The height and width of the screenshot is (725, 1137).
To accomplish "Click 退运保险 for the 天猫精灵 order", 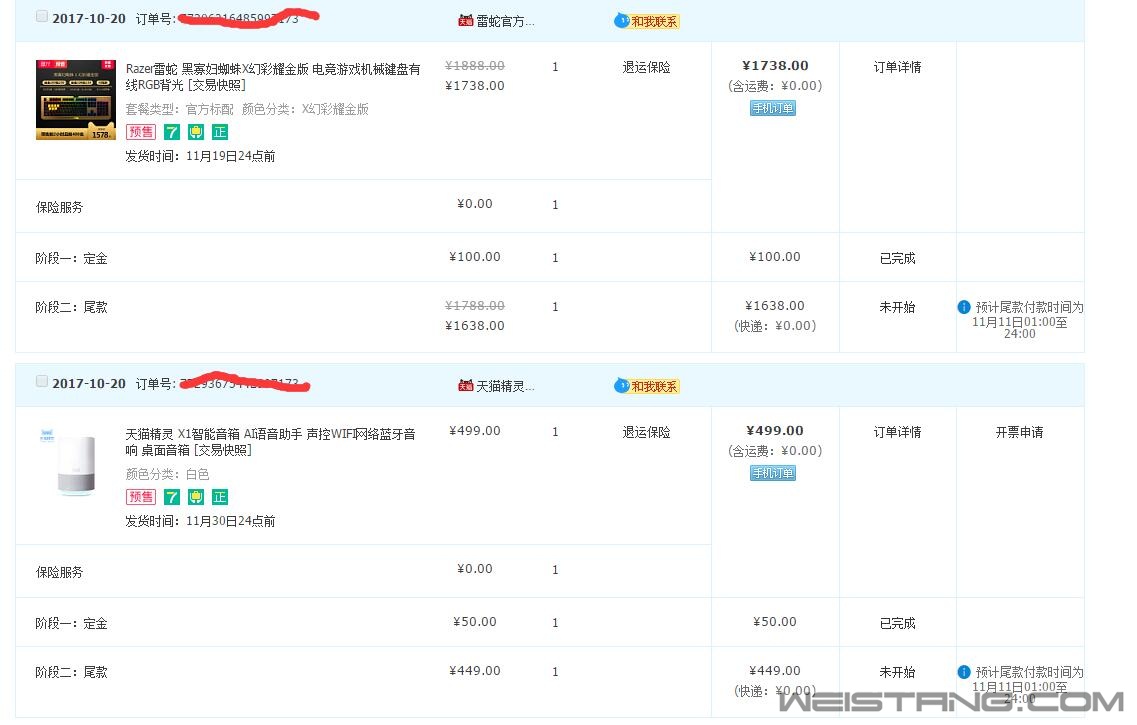I will (x=646, y=432).
